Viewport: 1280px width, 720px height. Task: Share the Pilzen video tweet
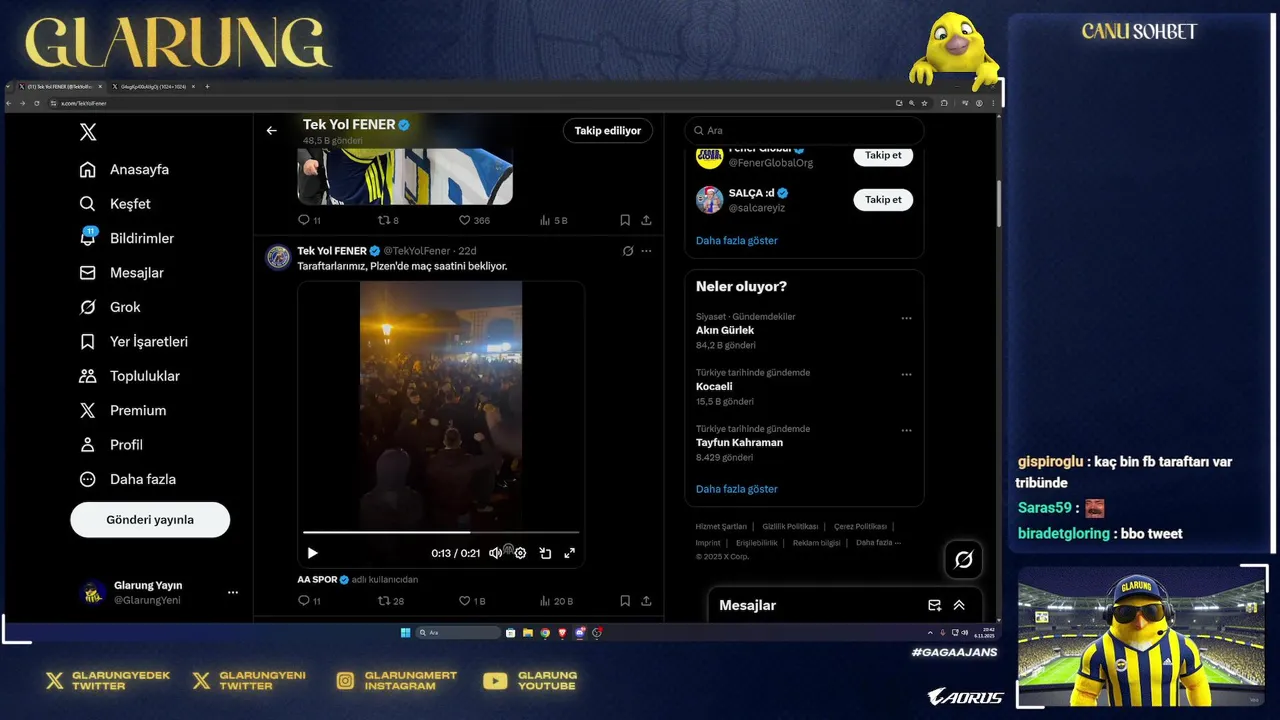point(646,601)
